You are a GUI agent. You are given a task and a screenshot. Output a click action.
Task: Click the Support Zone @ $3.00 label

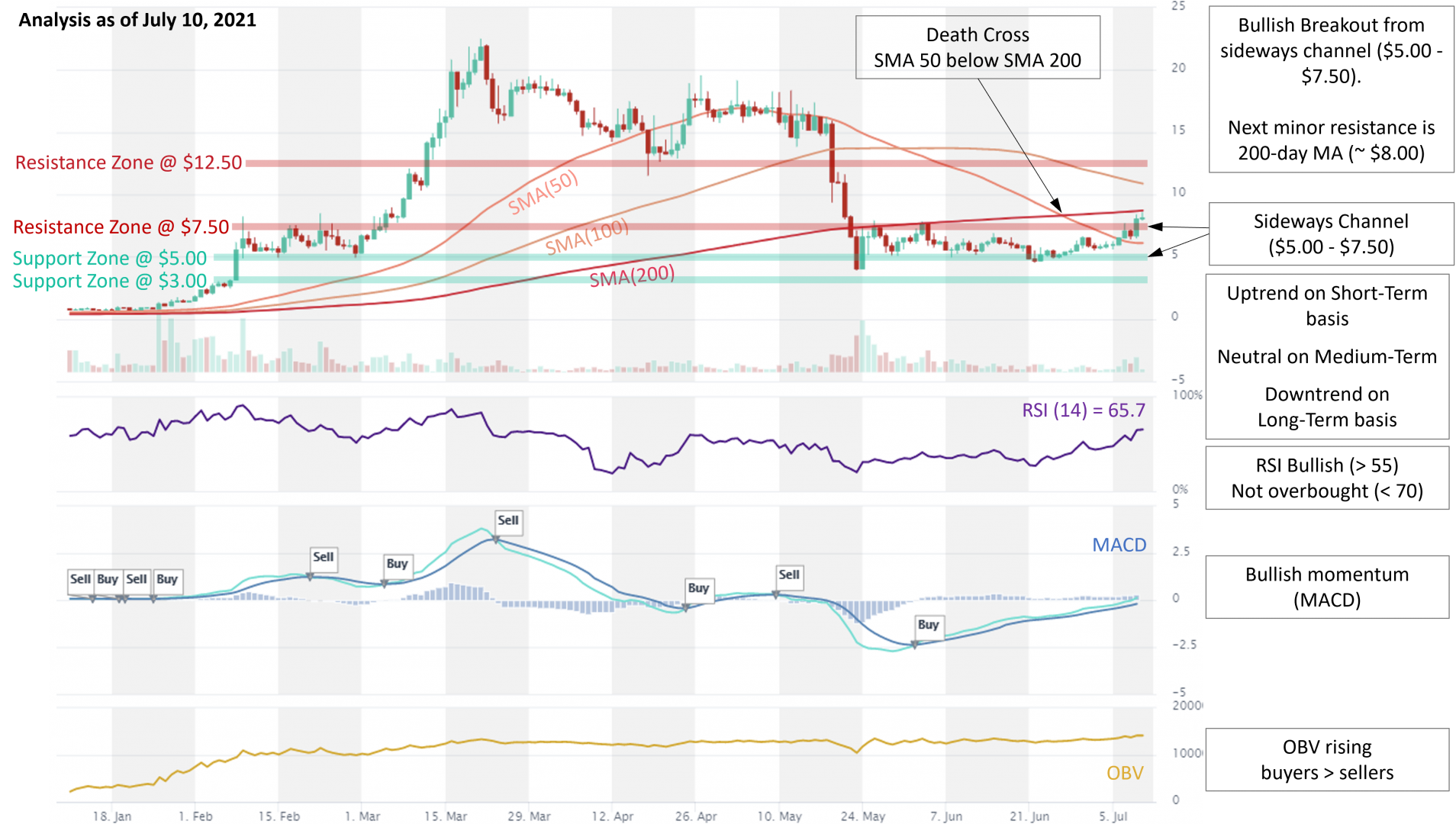[x=109, y=281]
